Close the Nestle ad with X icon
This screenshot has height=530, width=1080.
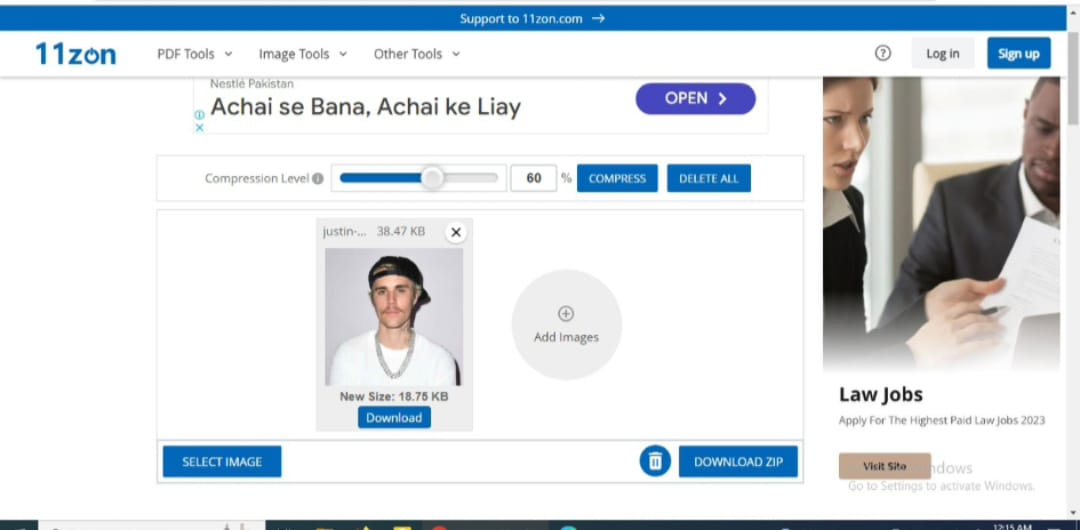click(199, 128)
